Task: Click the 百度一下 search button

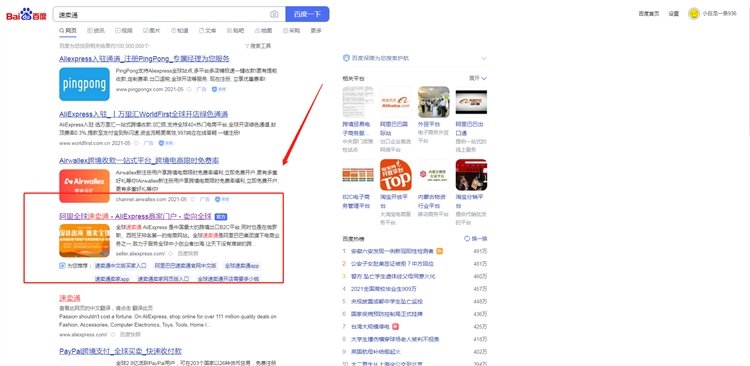Action: pos(307,14)
